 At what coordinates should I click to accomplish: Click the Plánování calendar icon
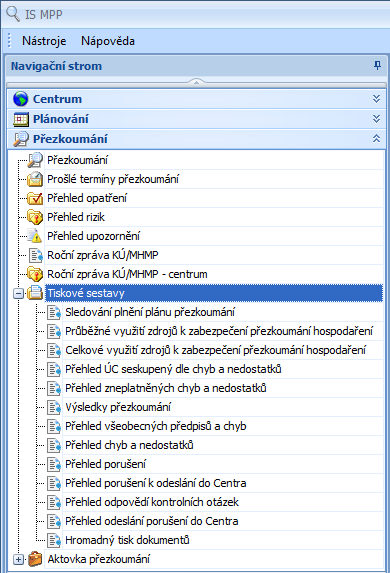(20, 119)
